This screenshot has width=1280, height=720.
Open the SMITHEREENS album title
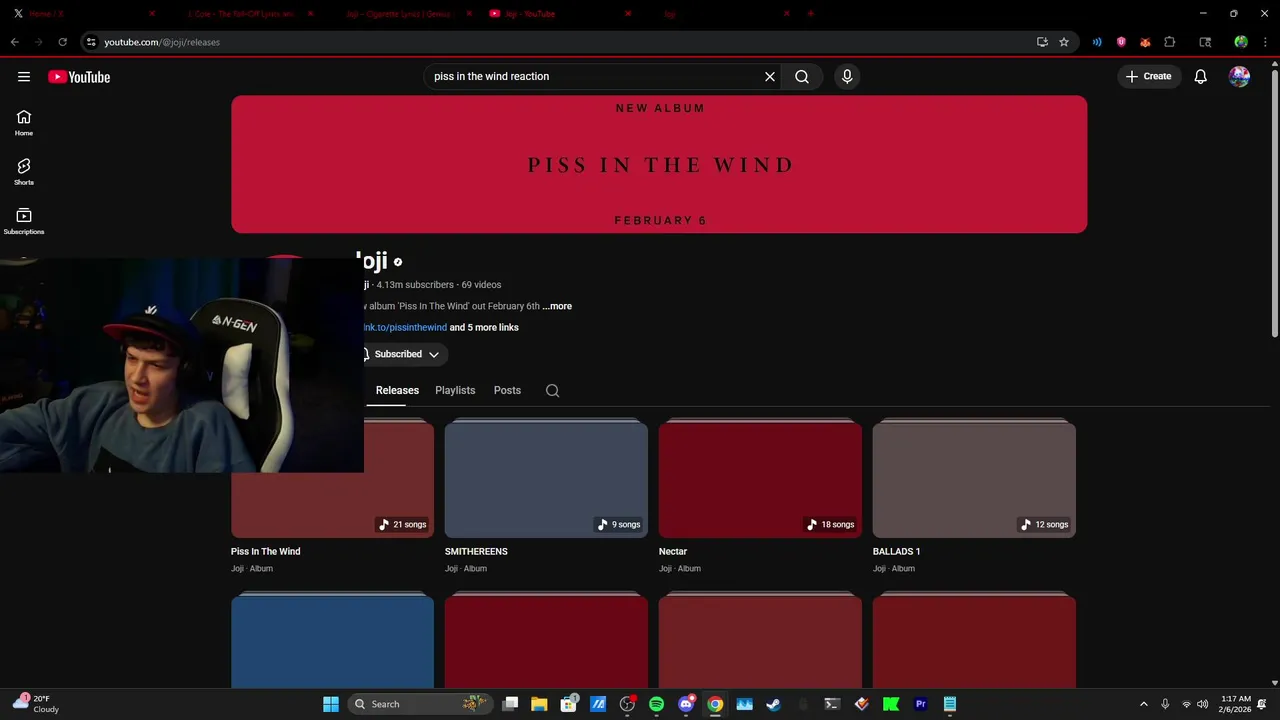click(x=476, y=551)
